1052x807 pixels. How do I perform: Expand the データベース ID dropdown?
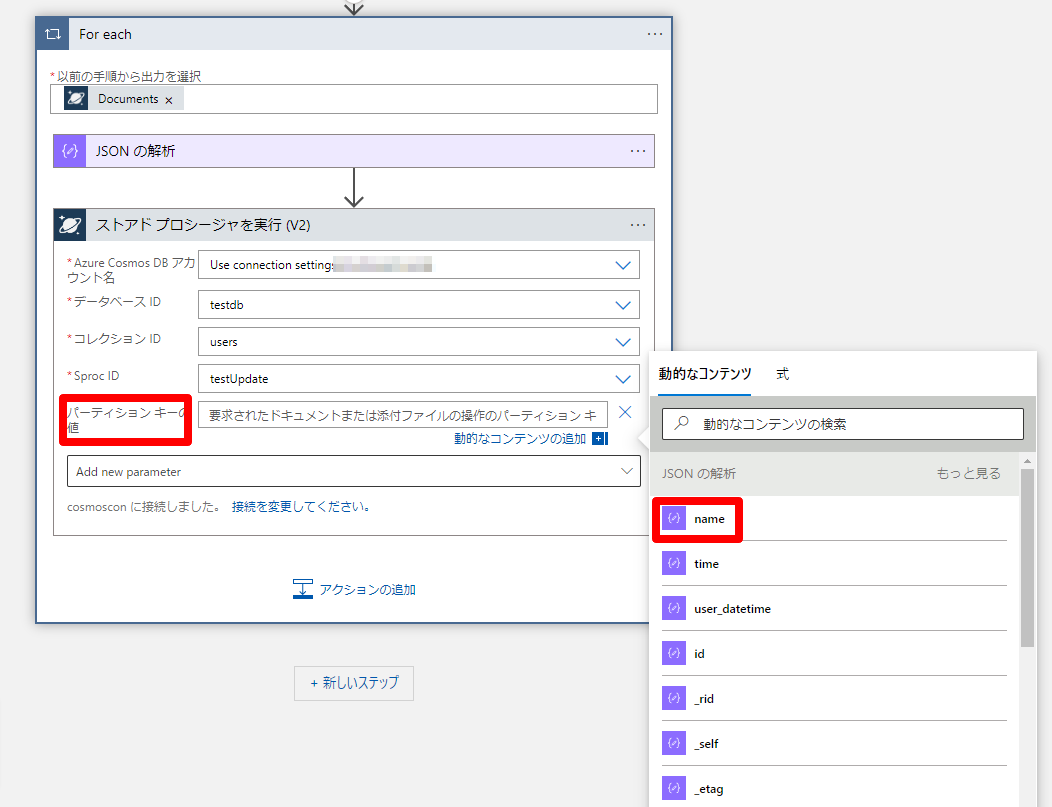pyautogui.click(x=623, y=305)
